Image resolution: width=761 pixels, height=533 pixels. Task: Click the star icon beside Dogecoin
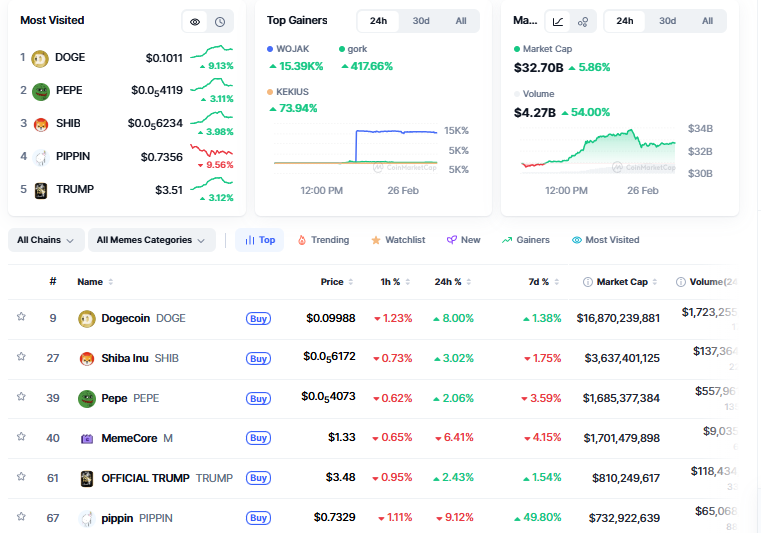(x=21, y=317)
